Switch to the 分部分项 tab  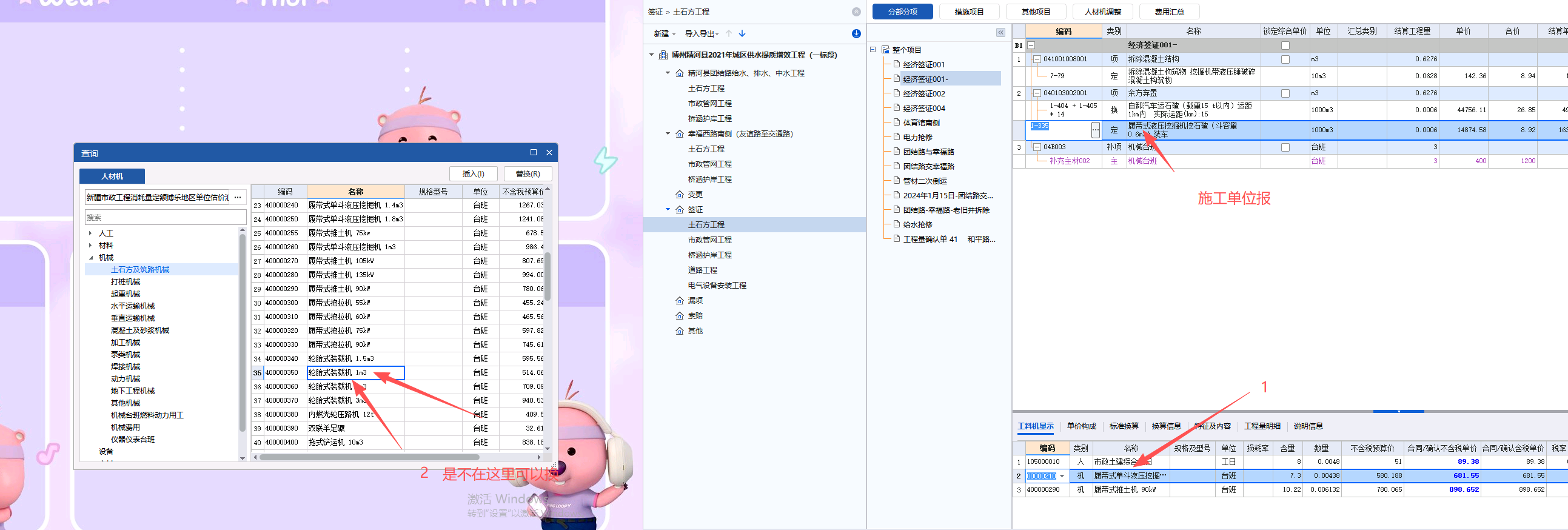pyautogui.click(x=903, y=12)
